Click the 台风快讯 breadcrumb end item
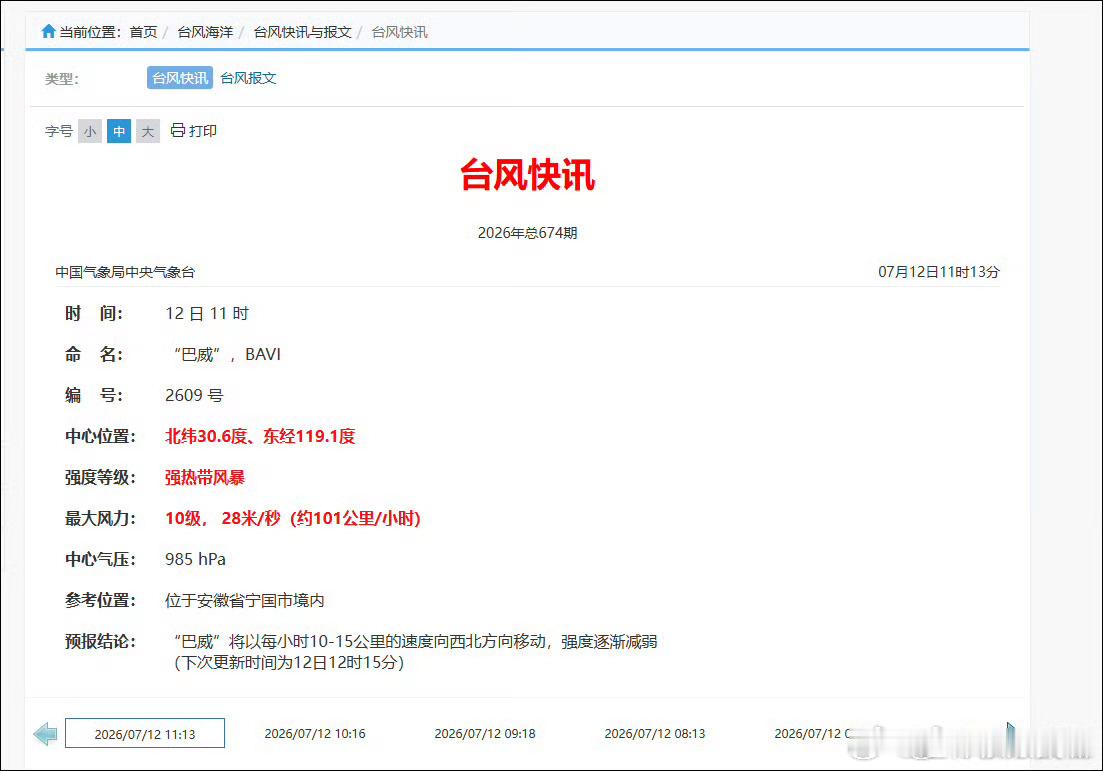This screenshot has width=1103, height=771. click(400, 32)
